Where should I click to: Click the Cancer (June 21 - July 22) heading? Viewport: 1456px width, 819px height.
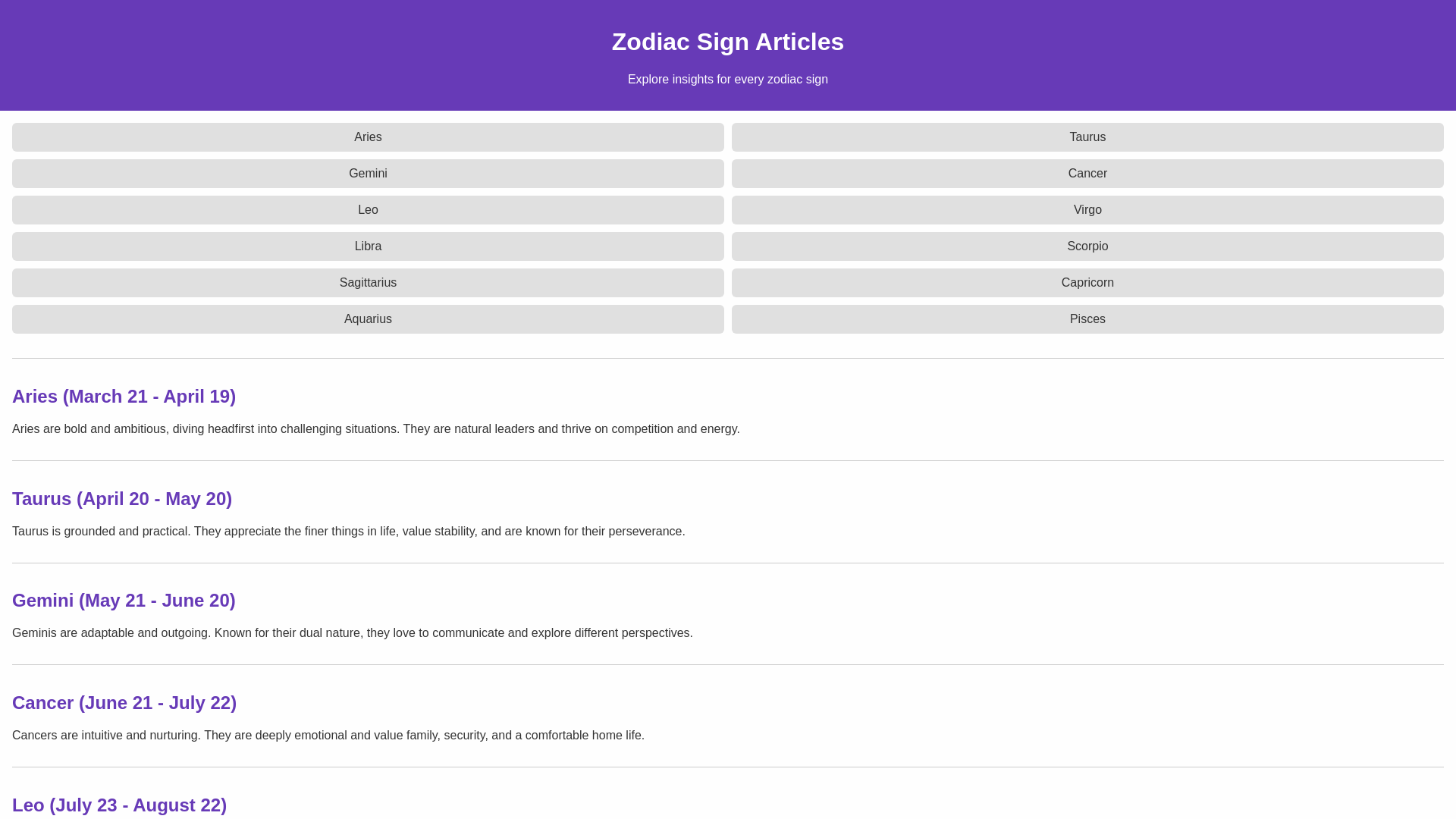pos(124,703)
